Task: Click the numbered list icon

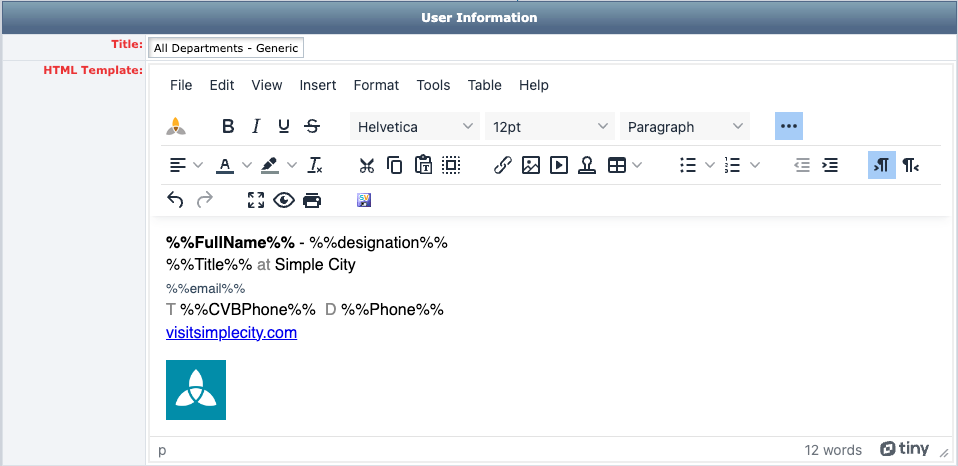Action: pyautogui.click(x=733, y=165)
